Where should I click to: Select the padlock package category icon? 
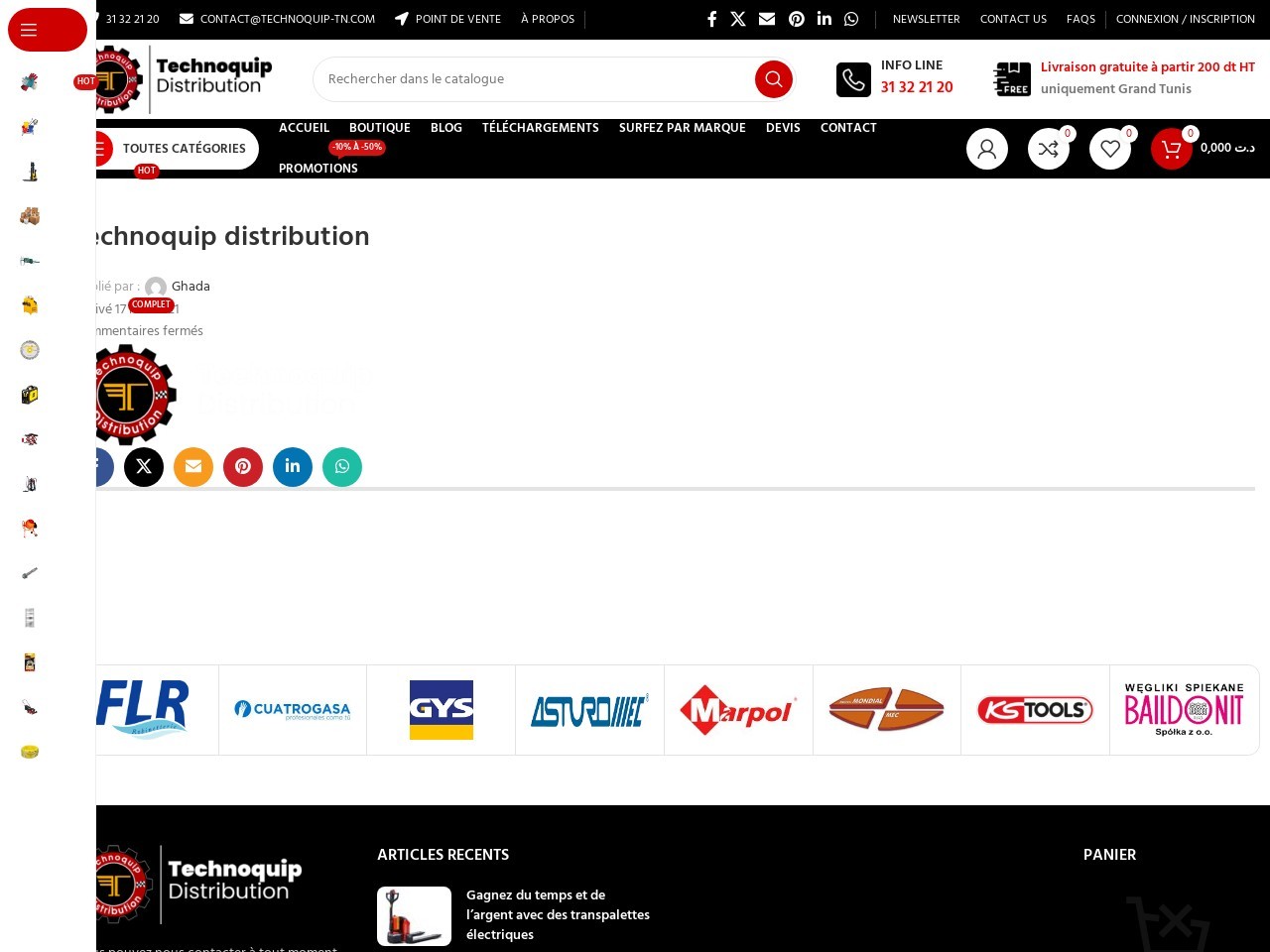(x=30, y=662)
